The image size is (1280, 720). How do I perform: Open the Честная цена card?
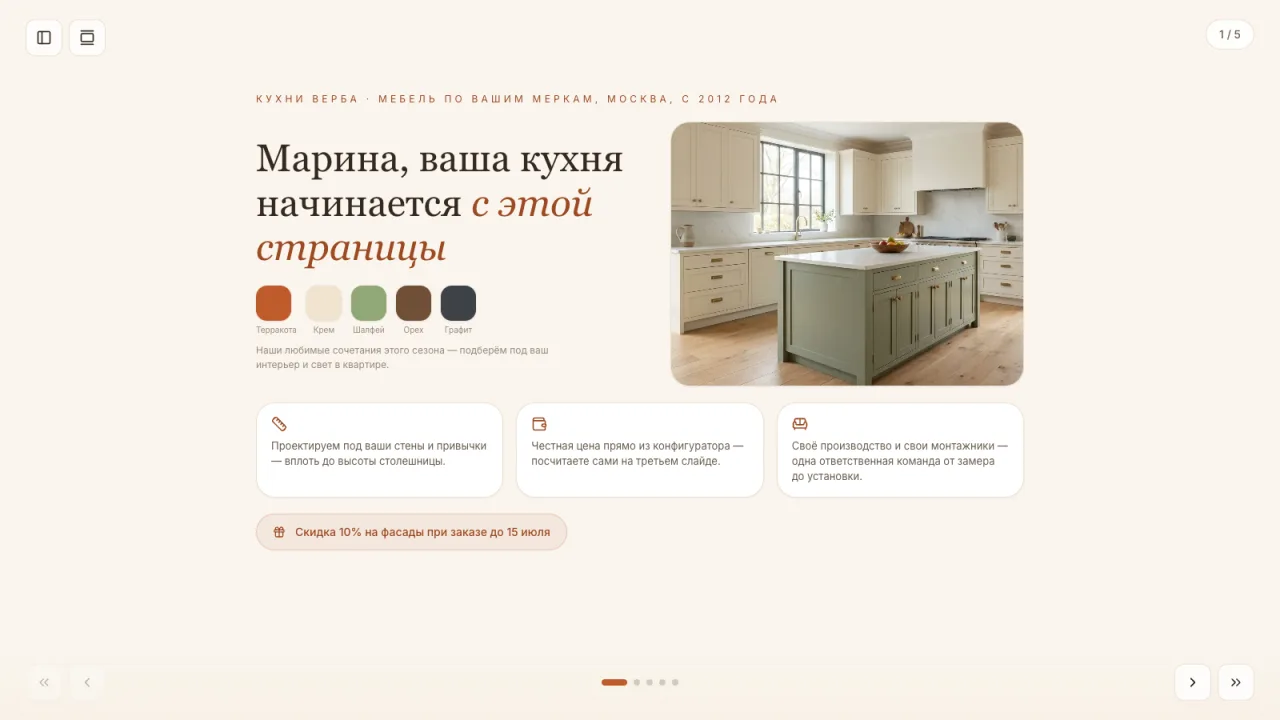[640, 450]
